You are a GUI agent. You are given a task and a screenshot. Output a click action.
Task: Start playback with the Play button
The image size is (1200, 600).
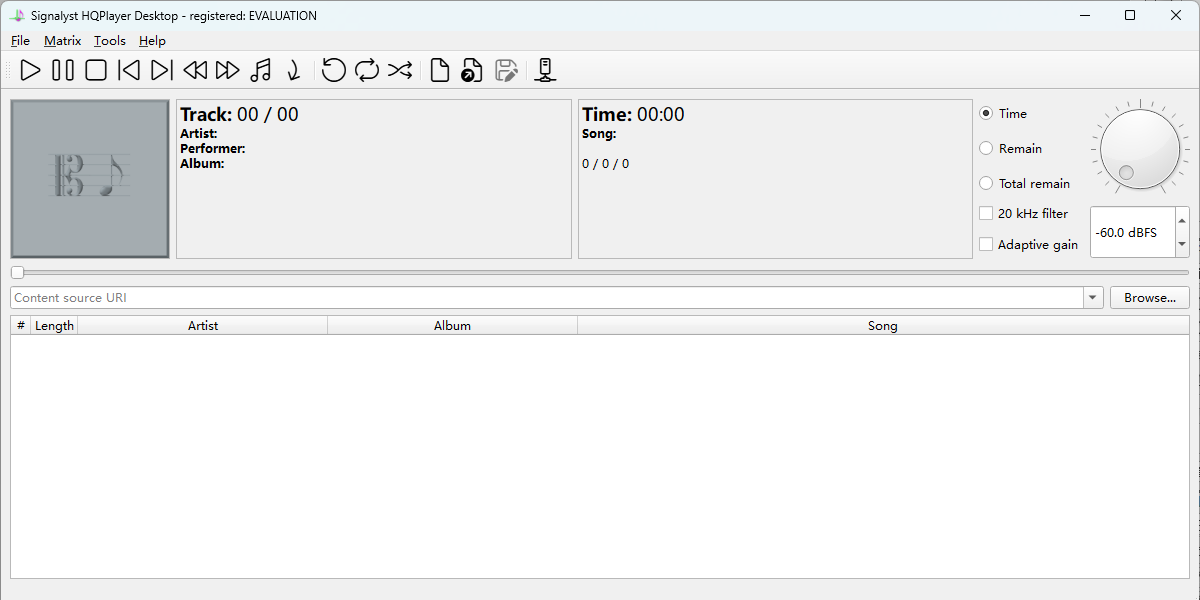pyautogui.click(x=31, y=70)
